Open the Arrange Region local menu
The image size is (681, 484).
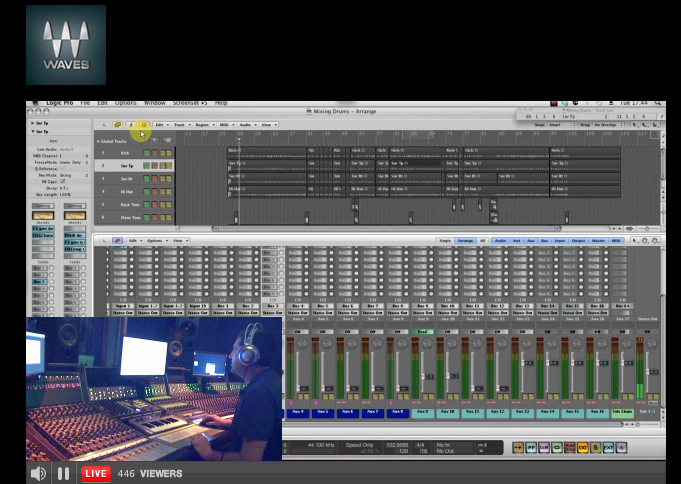click(x=204, y=125)
